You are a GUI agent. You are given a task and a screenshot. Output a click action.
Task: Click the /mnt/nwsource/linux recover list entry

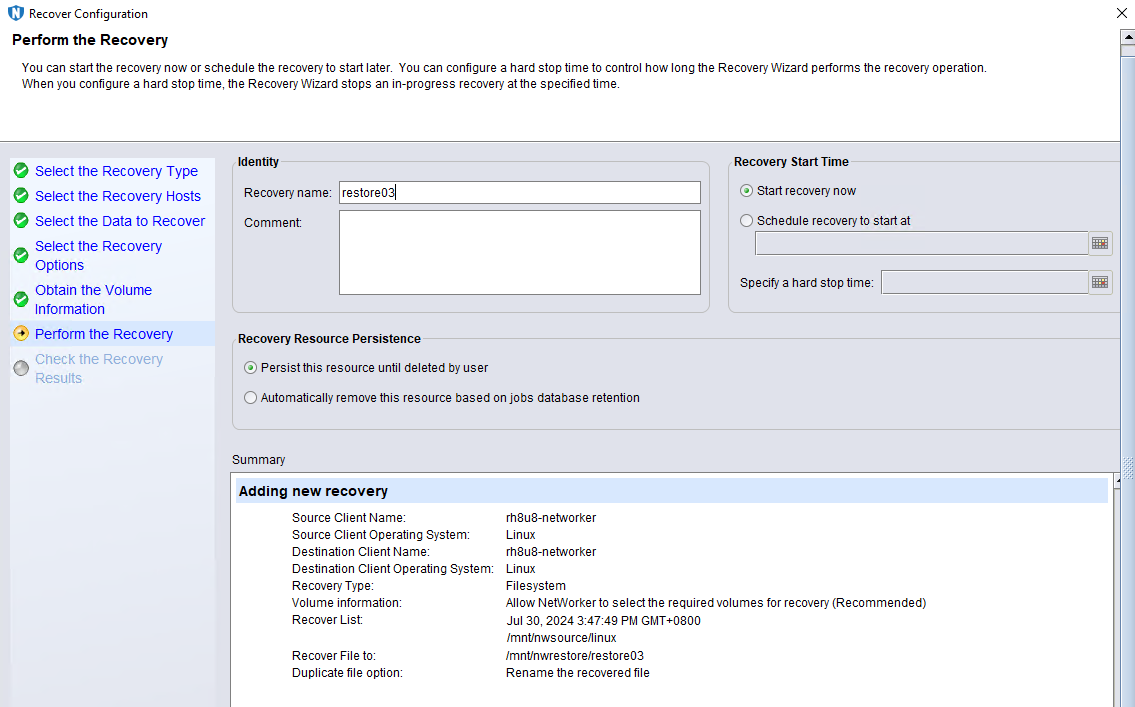[x=561, y=638]
